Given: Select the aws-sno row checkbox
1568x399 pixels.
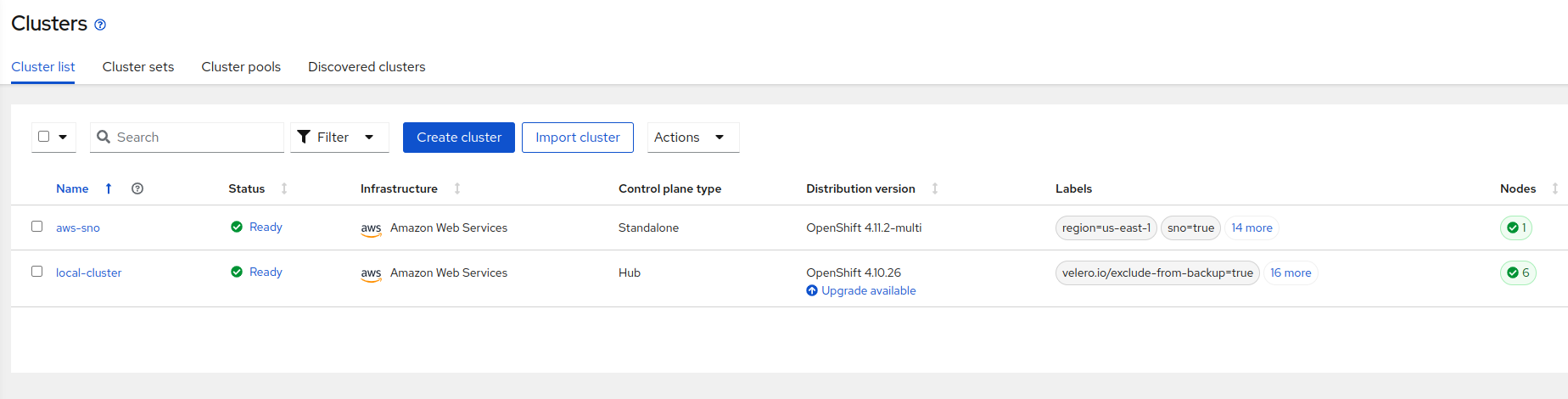Looking at the screenshot, I should (x=36, y=226).
